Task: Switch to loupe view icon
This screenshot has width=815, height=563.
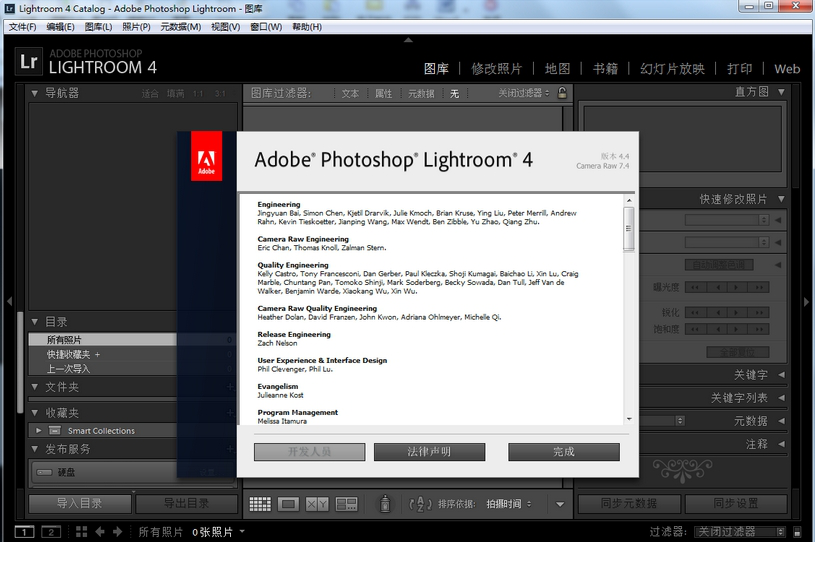Action: coord(288,504)
